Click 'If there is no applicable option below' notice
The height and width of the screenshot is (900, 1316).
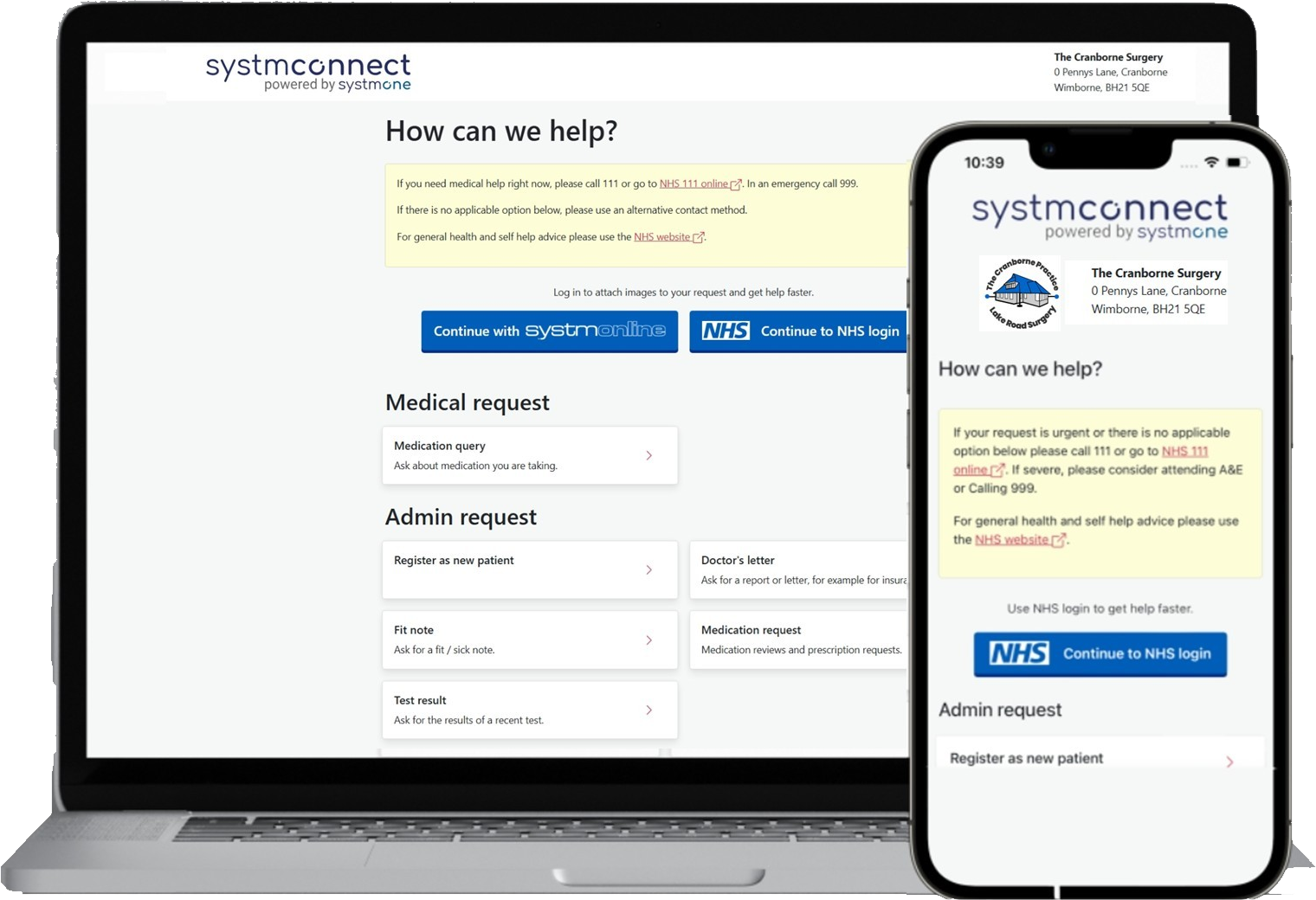click(571, 210)
